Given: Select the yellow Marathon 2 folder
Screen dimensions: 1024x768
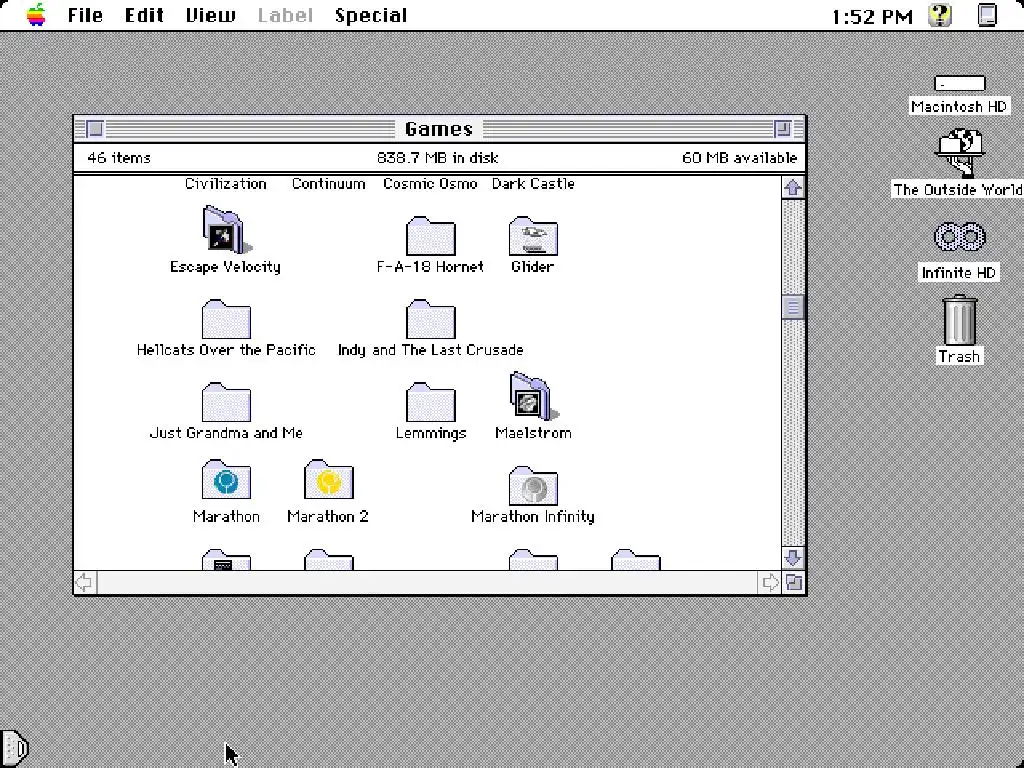Looking at the screenshot, I should click(328, 479).
